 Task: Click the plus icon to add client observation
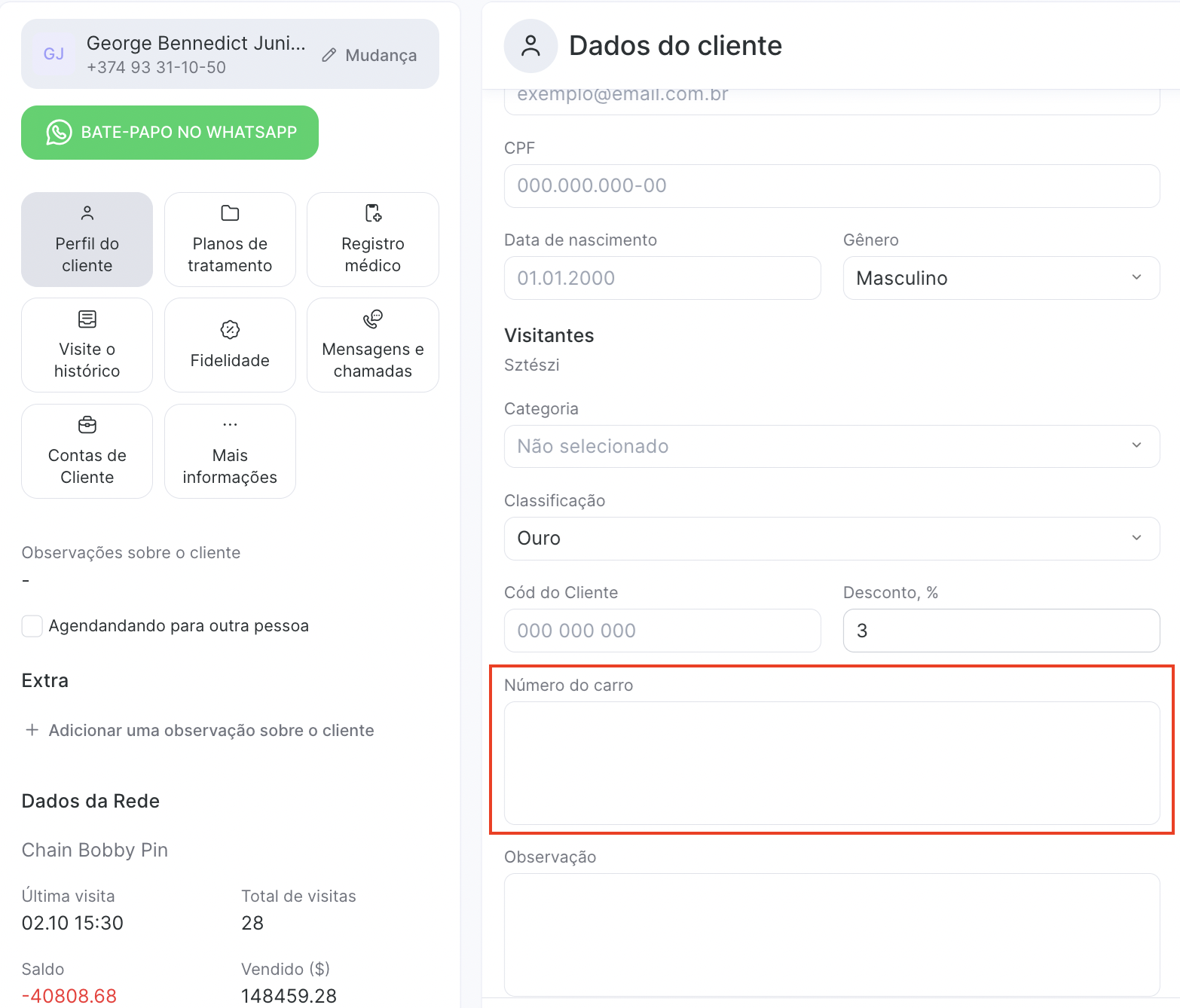click(32, 730)
